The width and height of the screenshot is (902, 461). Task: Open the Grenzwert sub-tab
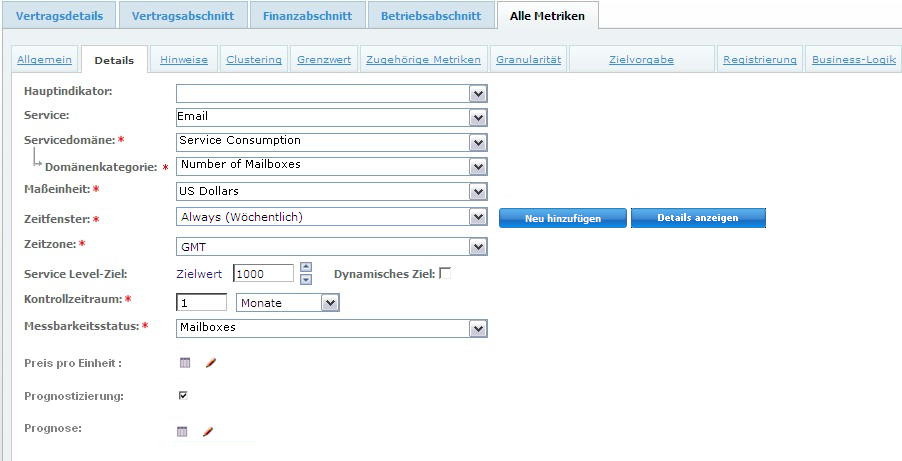324,59
